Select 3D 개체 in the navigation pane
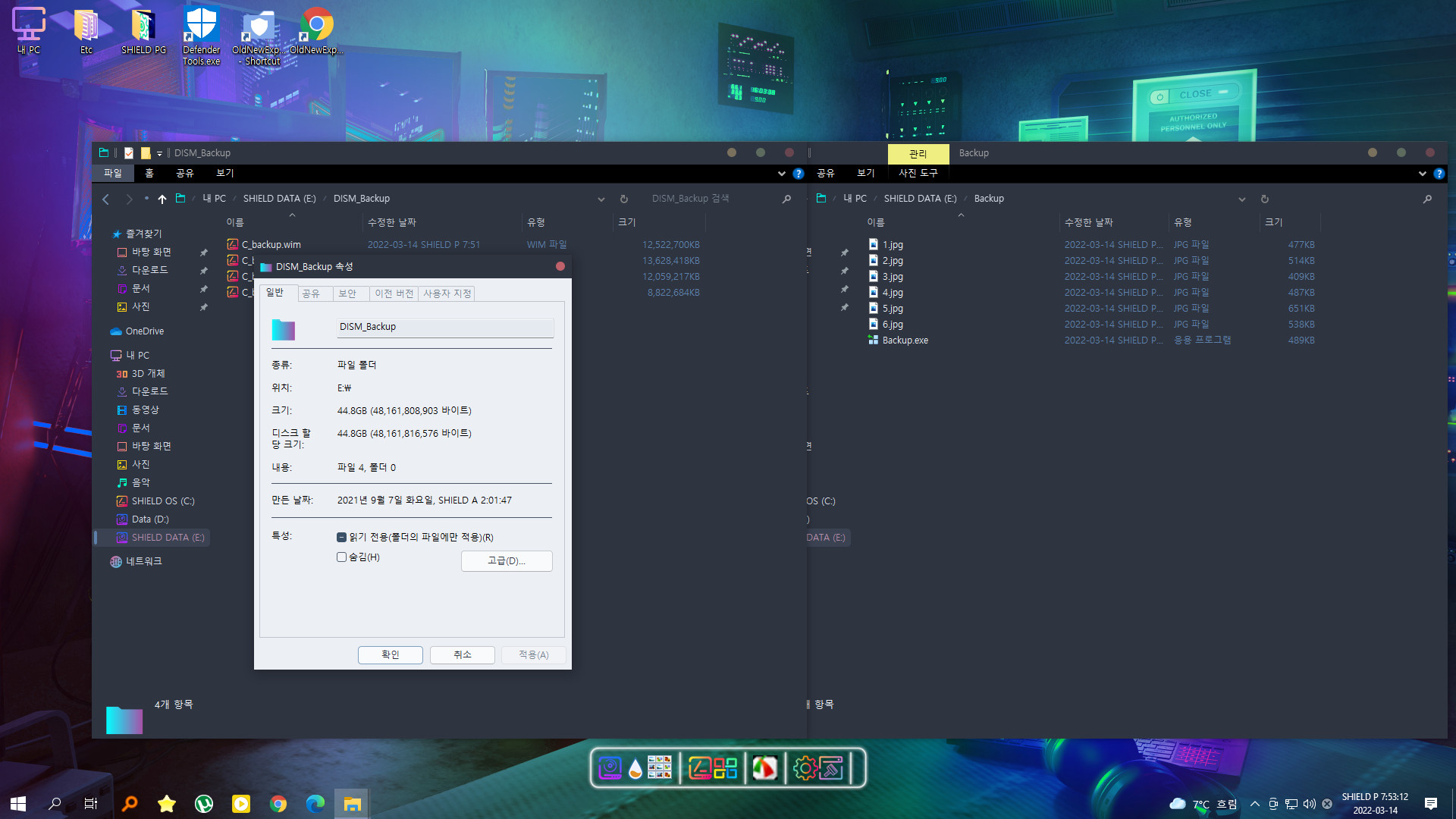The height and width of the screenshot is (819, 1456). (x=140, y=374)
